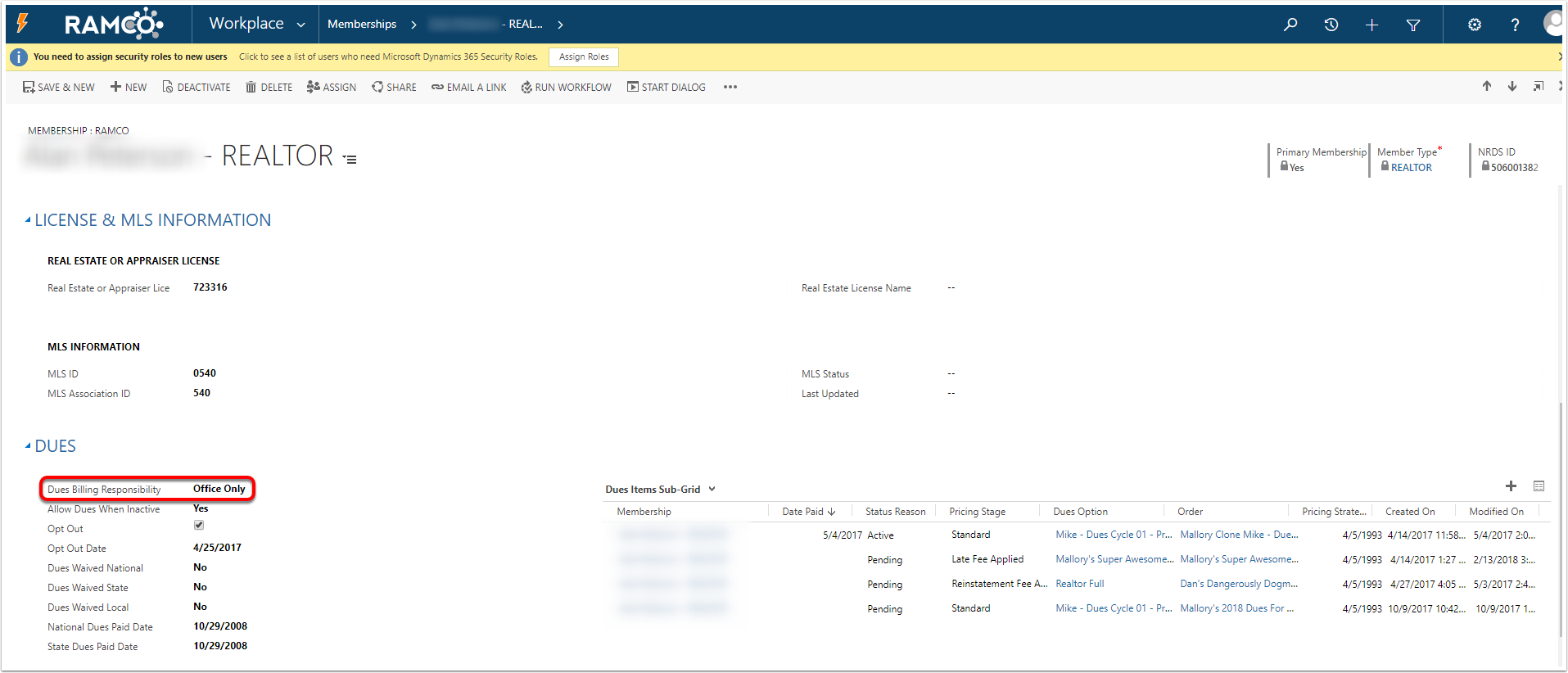
Task: Click the info icon in notification bar
Action: tap(19, 56)
